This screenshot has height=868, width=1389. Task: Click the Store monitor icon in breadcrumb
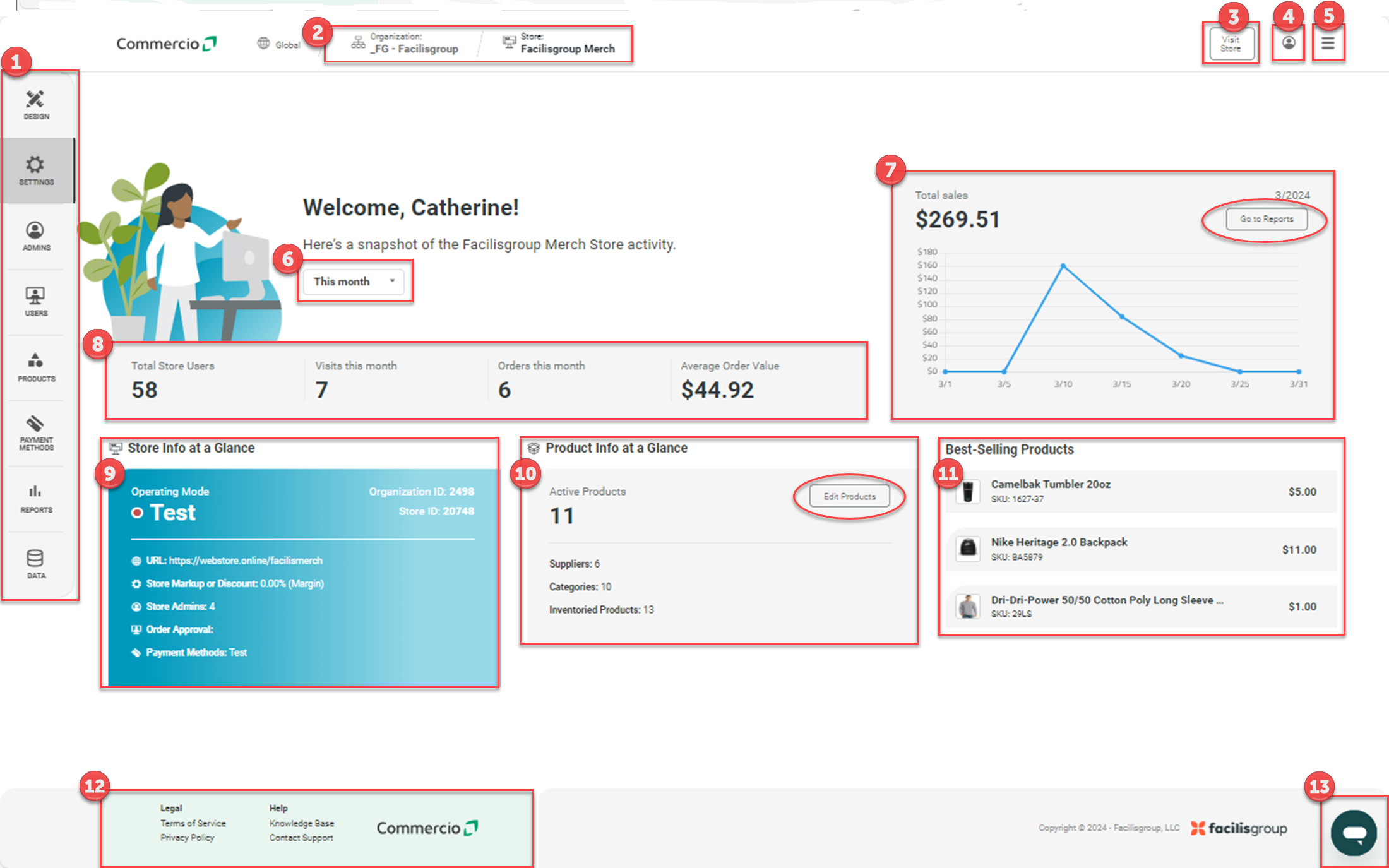(x=509, y=42)
